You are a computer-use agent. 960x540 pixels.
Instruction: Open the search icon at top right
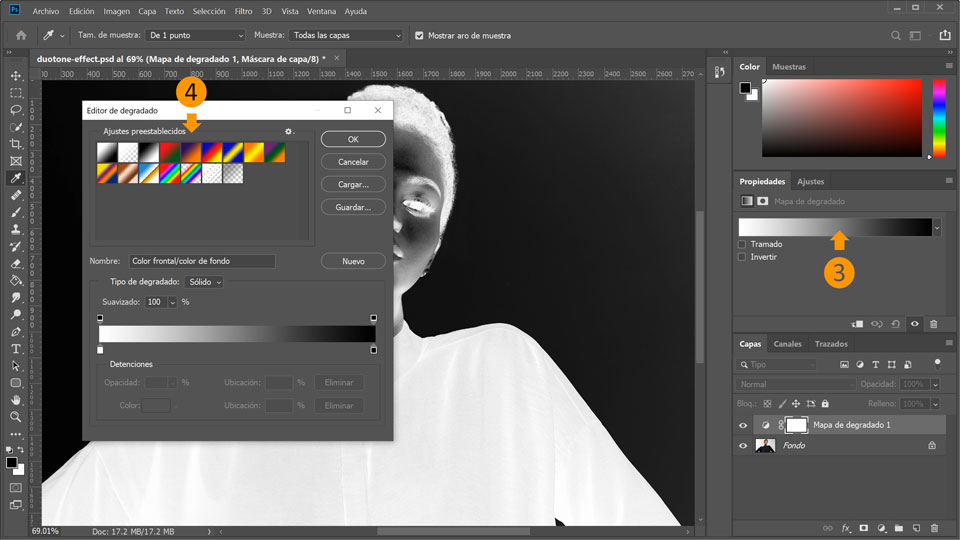(x=895, y=36)
